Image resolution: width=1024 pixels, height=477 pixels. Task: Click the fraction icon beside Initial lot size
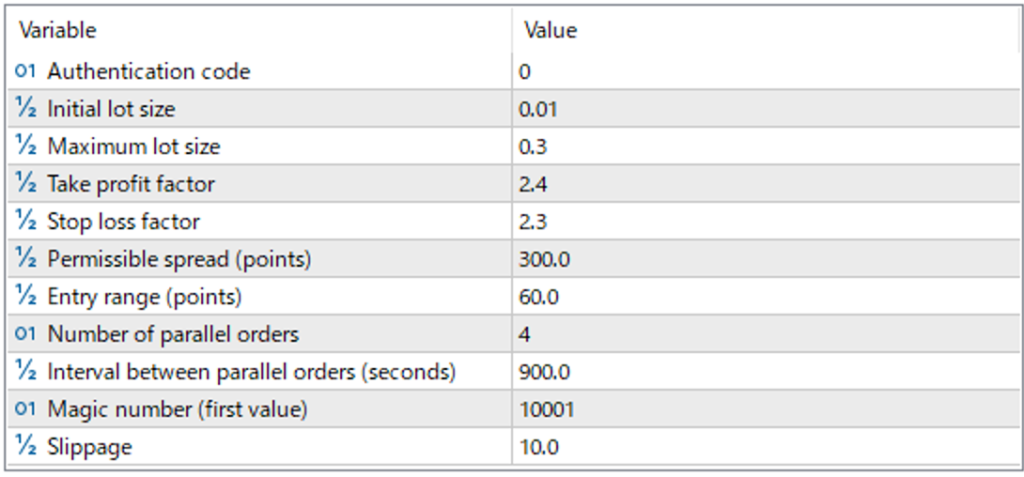[26, 109]
